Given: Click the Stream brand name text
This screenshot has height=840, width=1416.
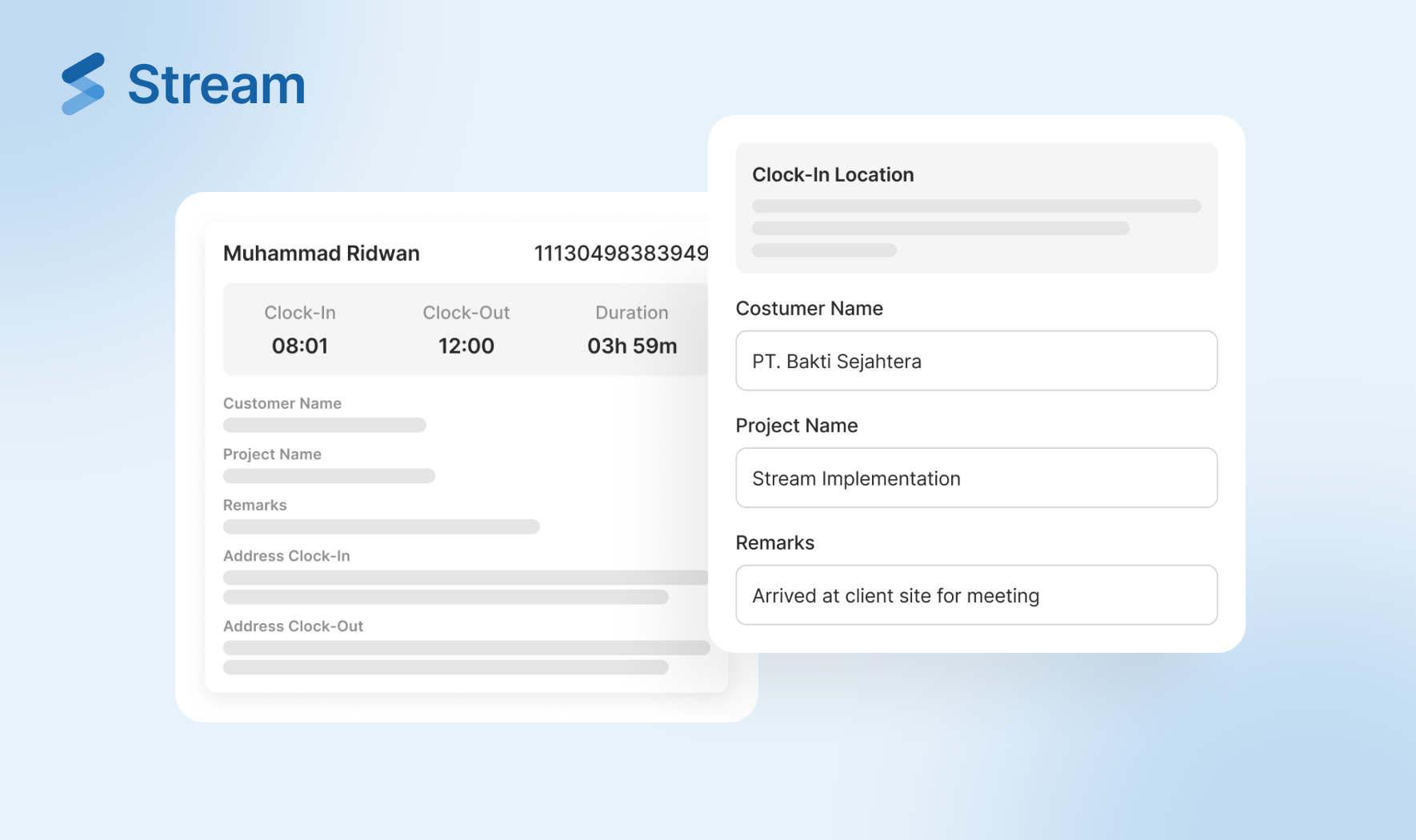Looking at the screenshot, I should tap(216, 85).
